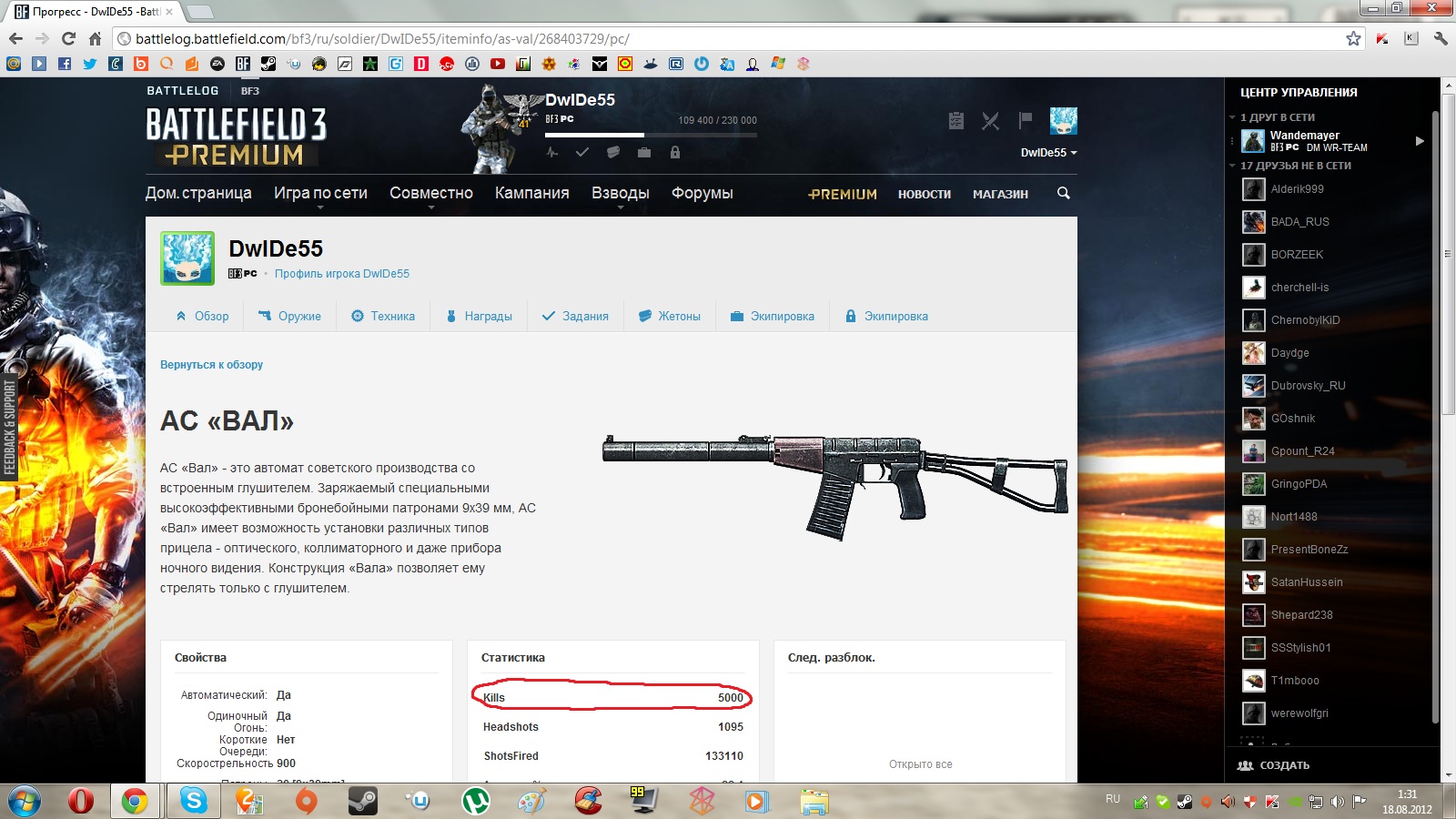Collapse the '17 ДРУЗЬЯ НЕ В СЕТИ' group
1456x819 pixels.
[1232, 166]
